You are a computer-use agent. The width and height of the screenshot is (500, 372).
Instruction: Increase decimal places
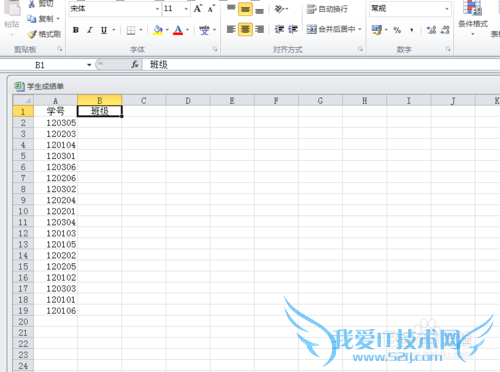431,30
